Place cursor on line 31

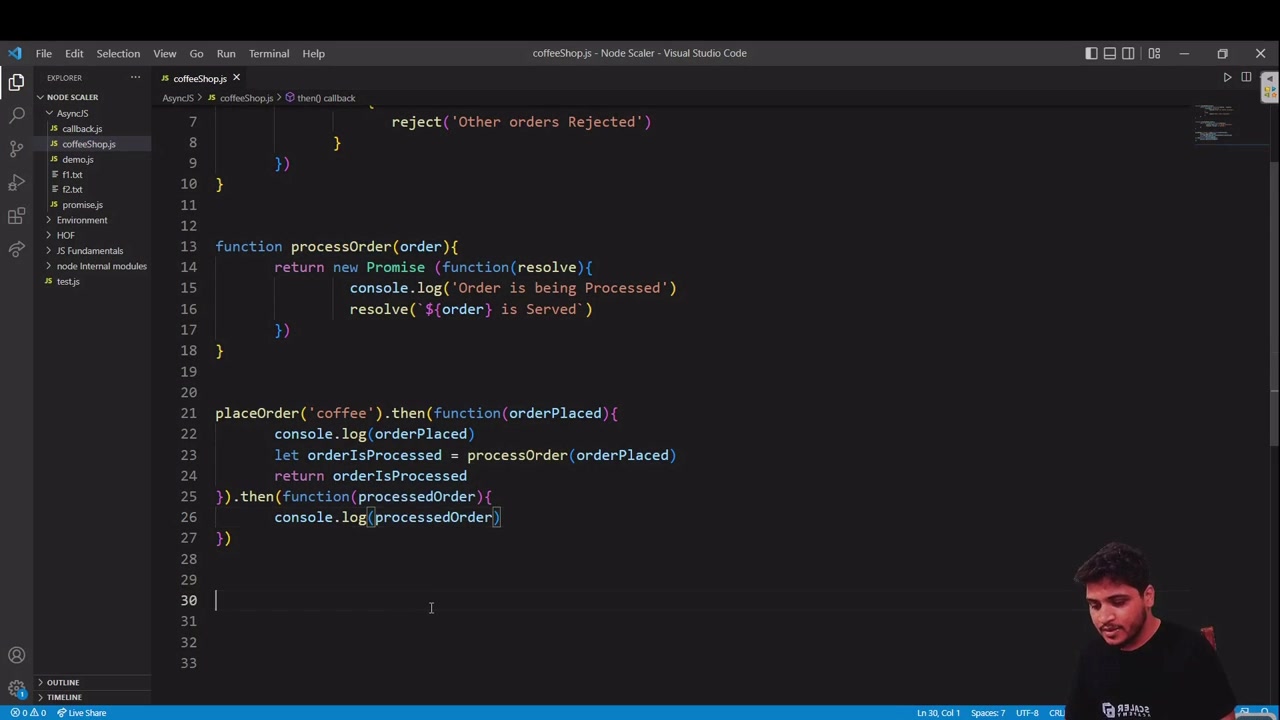(700, 621)
